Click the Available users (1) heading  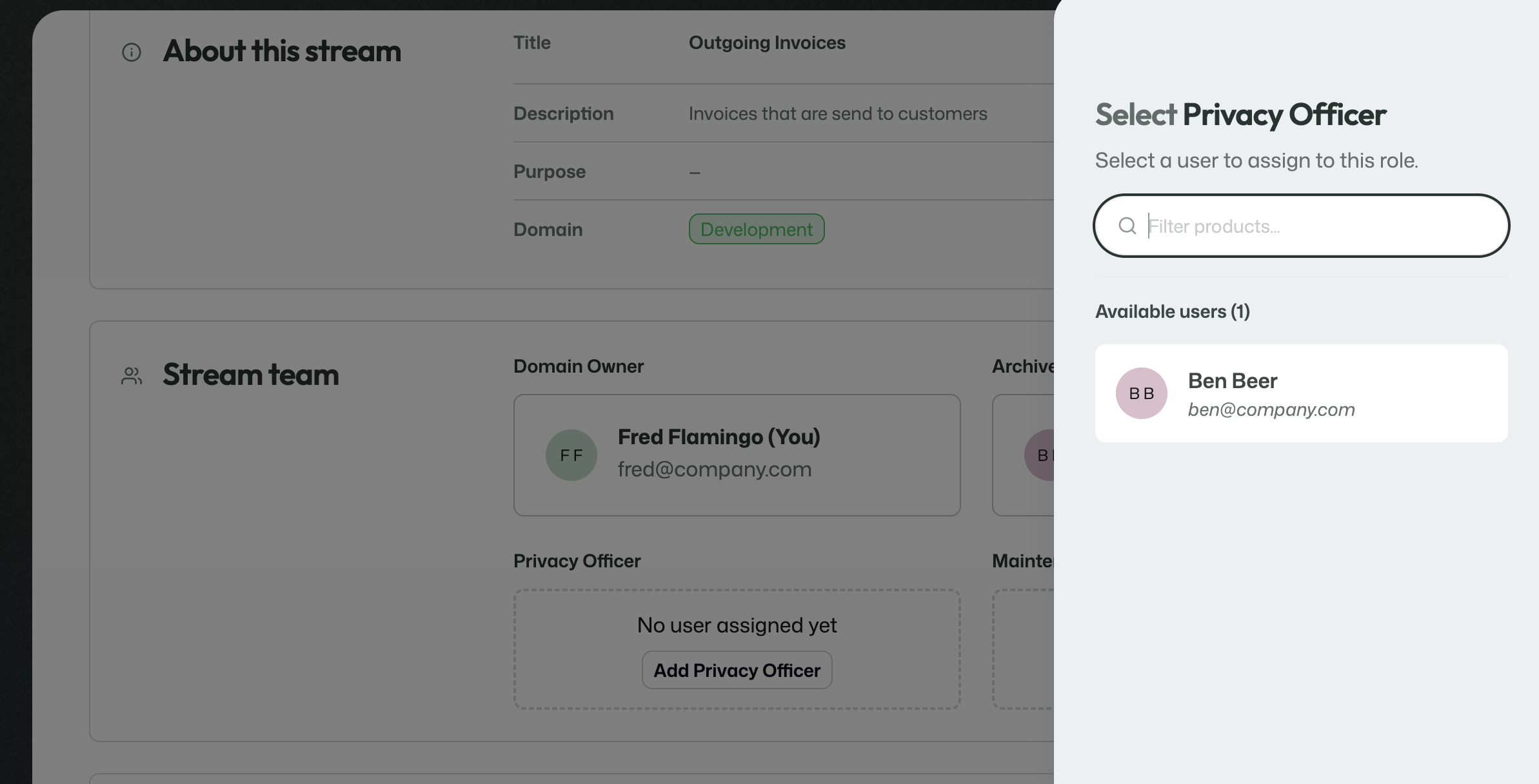point(1173,311)
